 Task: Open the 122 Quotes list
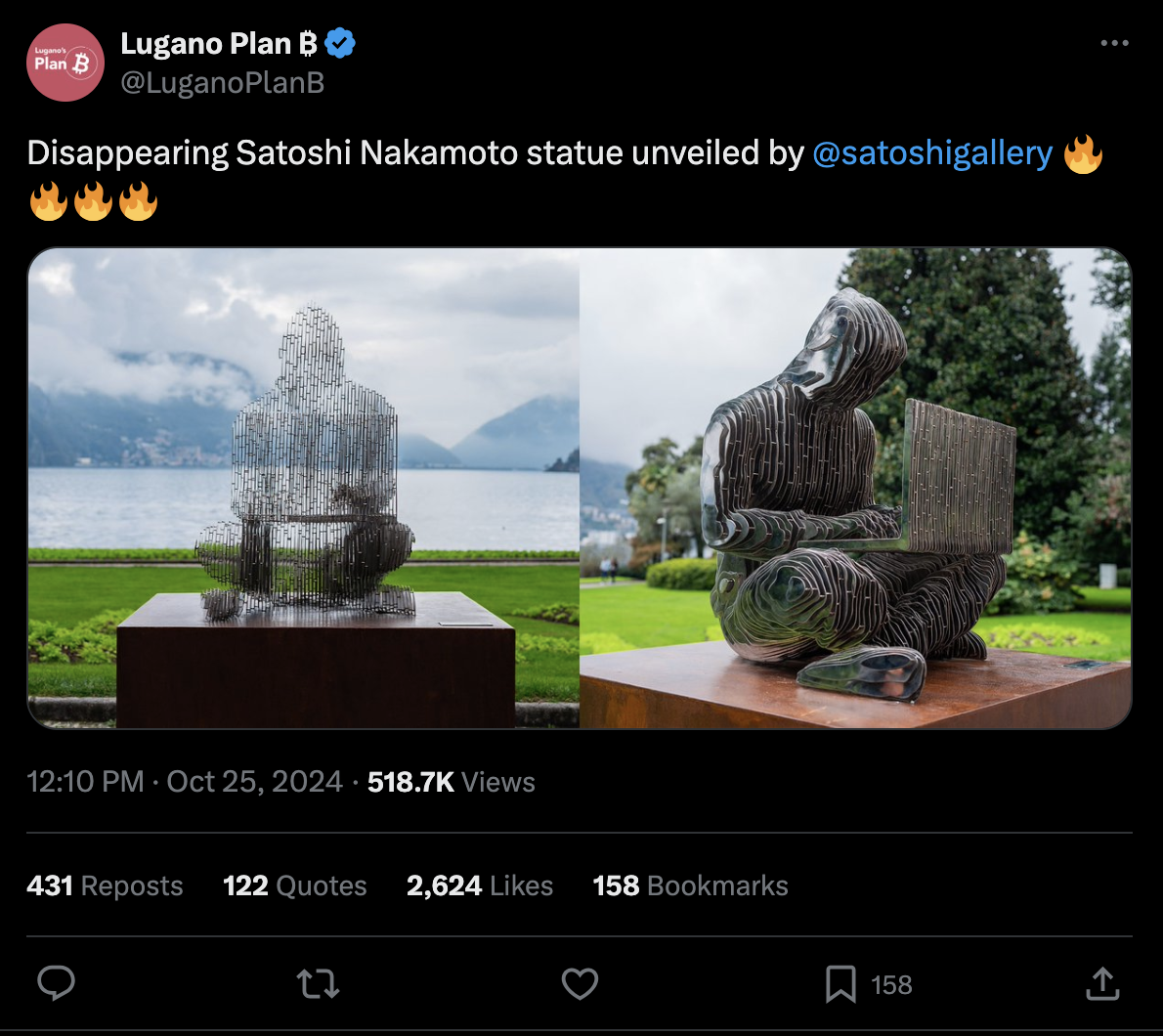pyautogui.click(x=294, y=885)
